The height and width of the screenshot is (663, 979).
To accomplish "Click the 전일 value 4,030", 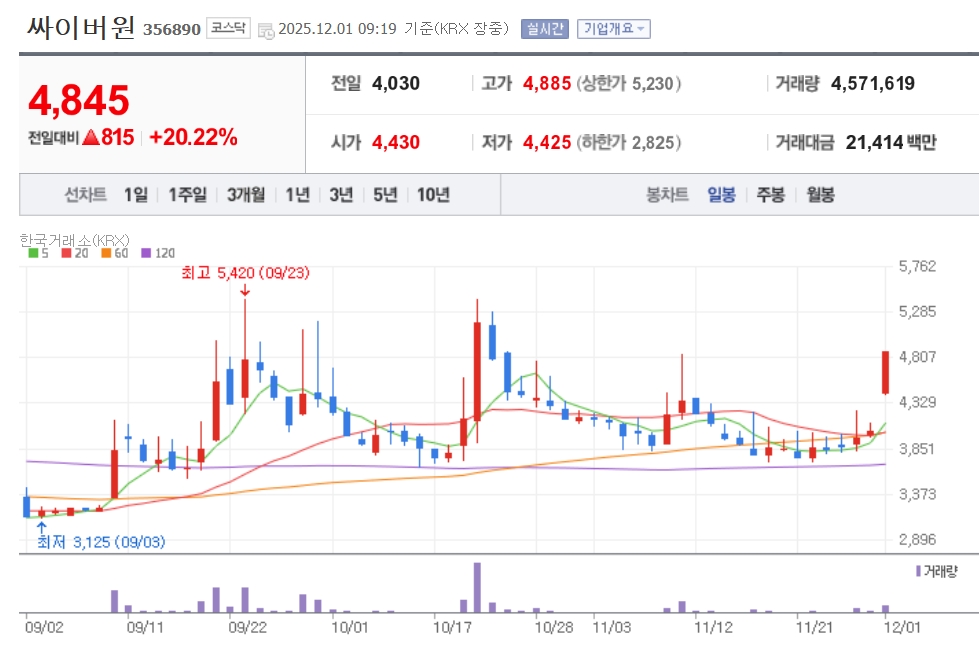I will click(x=396, y=83).
